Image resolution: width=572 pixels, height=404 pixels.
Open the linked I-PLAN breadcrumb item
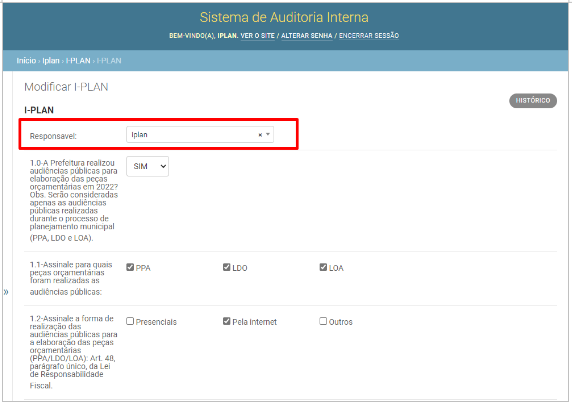coord(78,61)
